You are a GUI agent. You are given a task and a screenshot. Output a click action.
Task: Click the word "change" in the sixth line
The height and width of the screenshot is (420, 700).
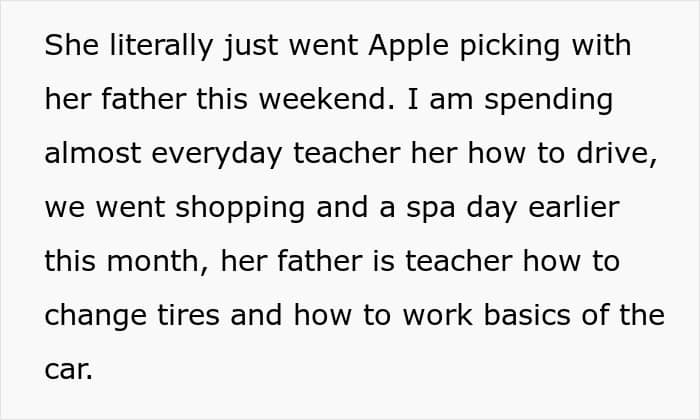(96, 317)
